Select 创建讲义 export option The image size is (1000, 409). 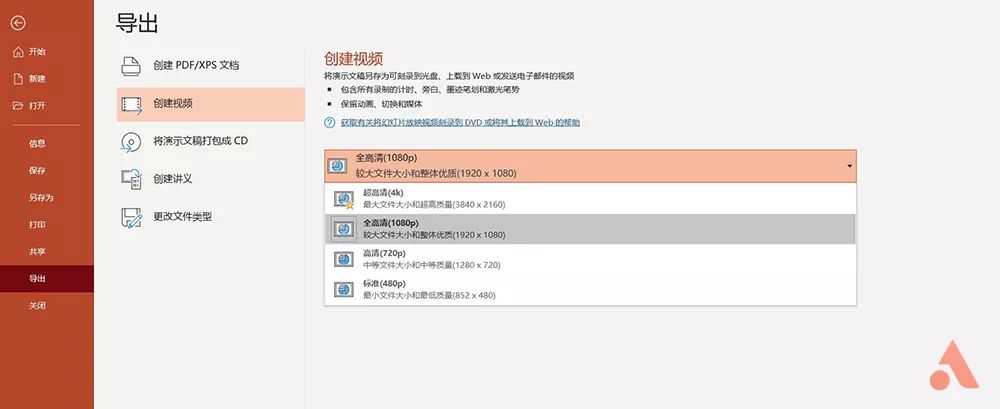(210, 179)
